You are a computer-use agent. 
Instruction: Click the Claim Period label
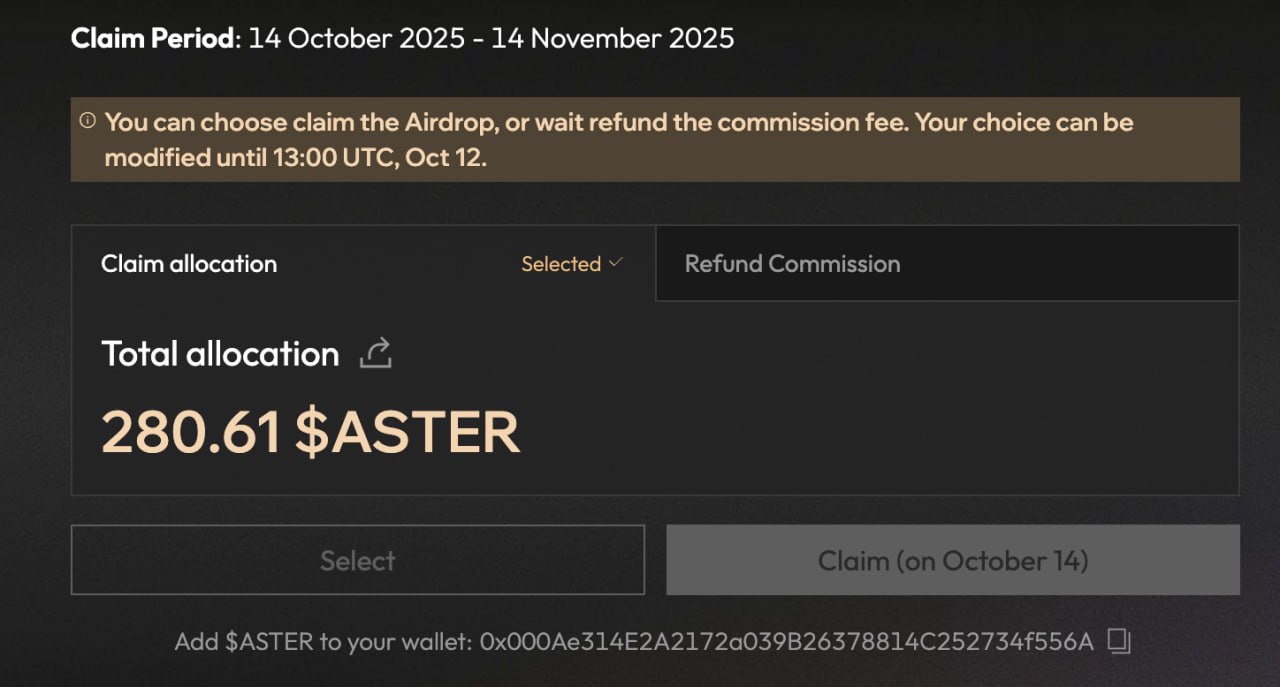tap(154, 39)
